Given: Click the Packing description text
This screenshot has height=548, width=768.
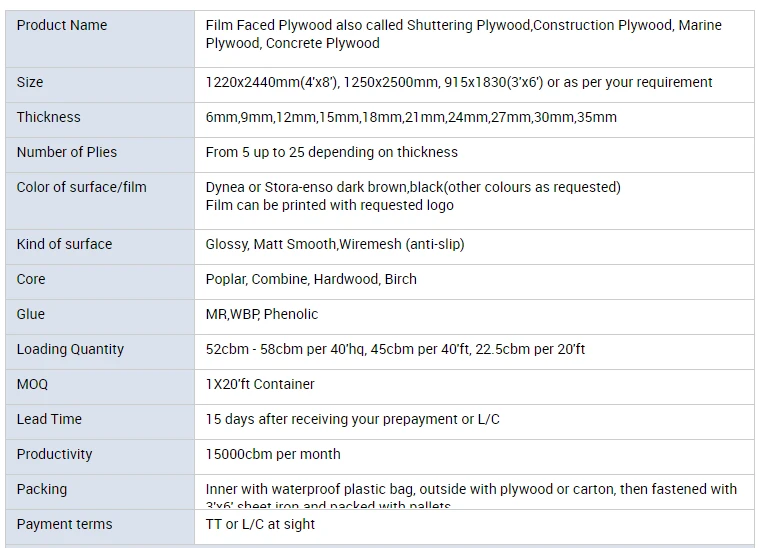Looking at the screenshot, I should tap(471, 496).
